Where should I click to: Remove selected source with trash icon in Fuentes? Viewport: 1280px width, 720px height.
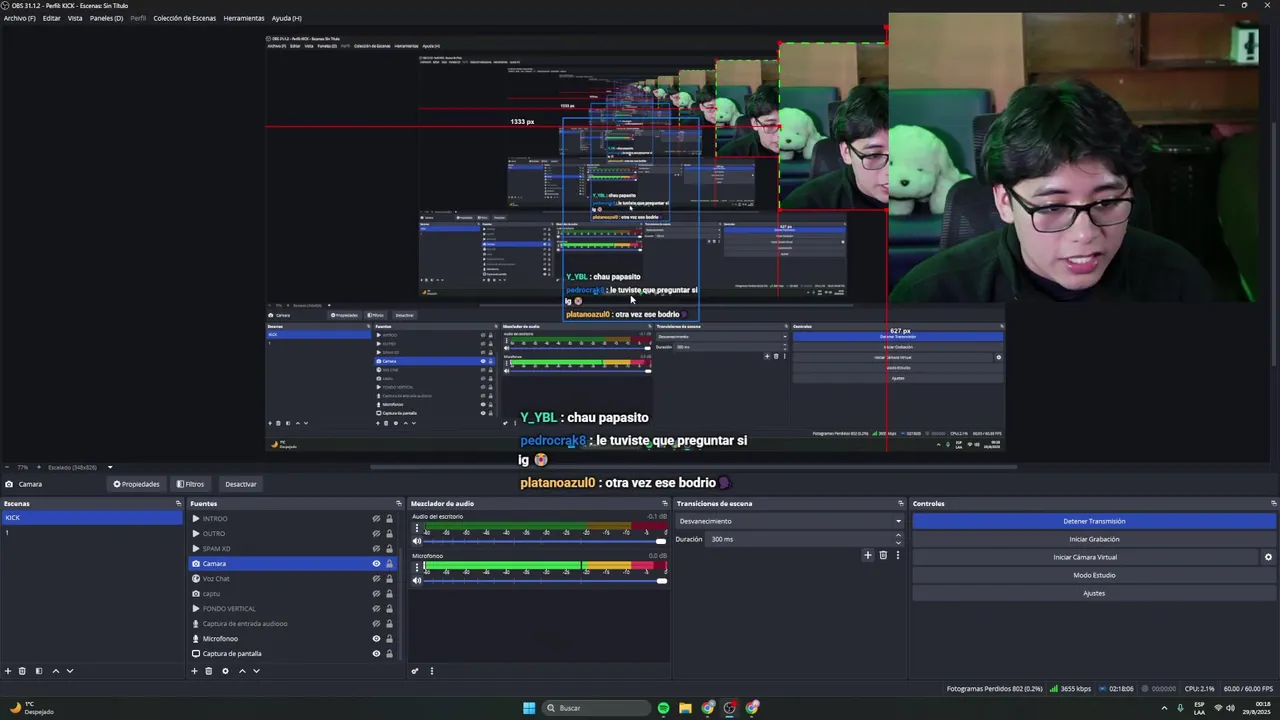tap(209, 671)
